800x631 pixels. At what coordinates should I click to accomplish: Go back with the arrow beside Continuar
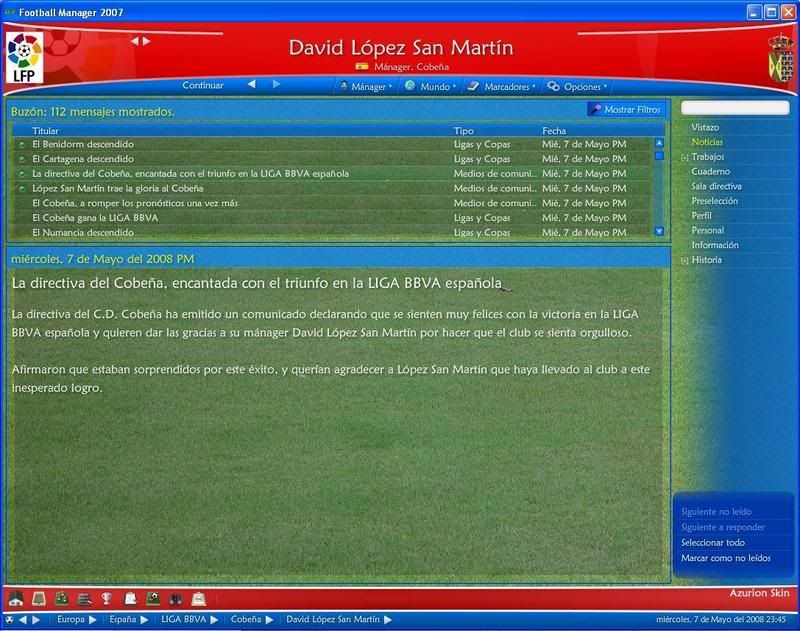252,84
